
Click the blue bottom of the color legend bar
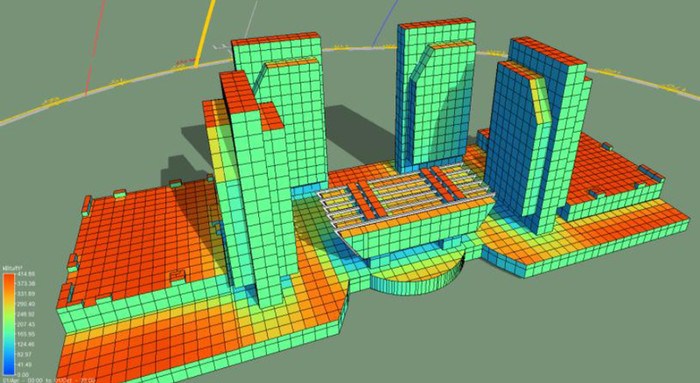tap(9, 368)
